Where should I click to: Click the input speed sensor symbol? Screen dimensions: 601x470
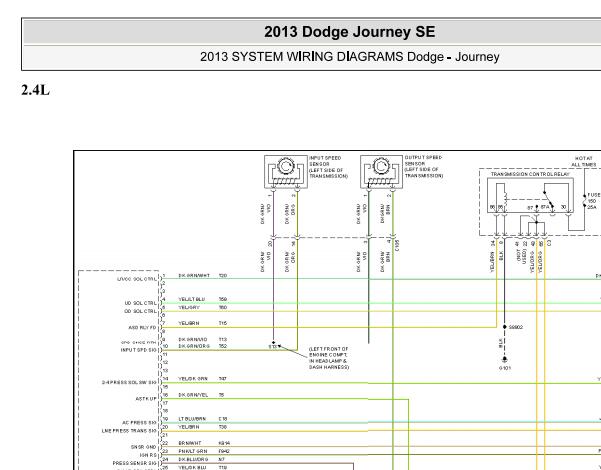(286, 171)
